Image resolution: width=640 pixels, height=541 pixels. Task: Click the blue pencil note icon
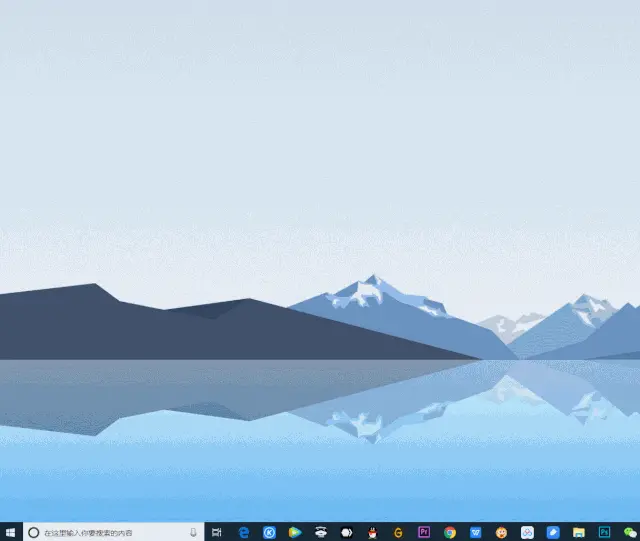(x=553, y=532)
